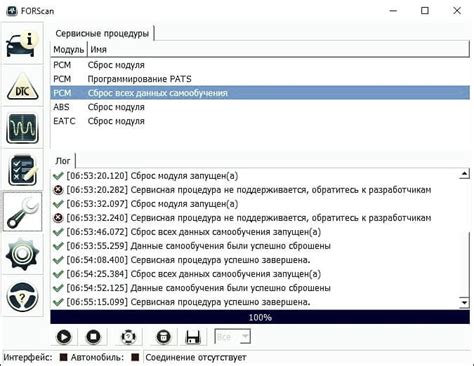Image resolution: width=474 pixels, height=366 pixels.
Task: Start the selected procedure with play button
Action: (x=64, y=337)
